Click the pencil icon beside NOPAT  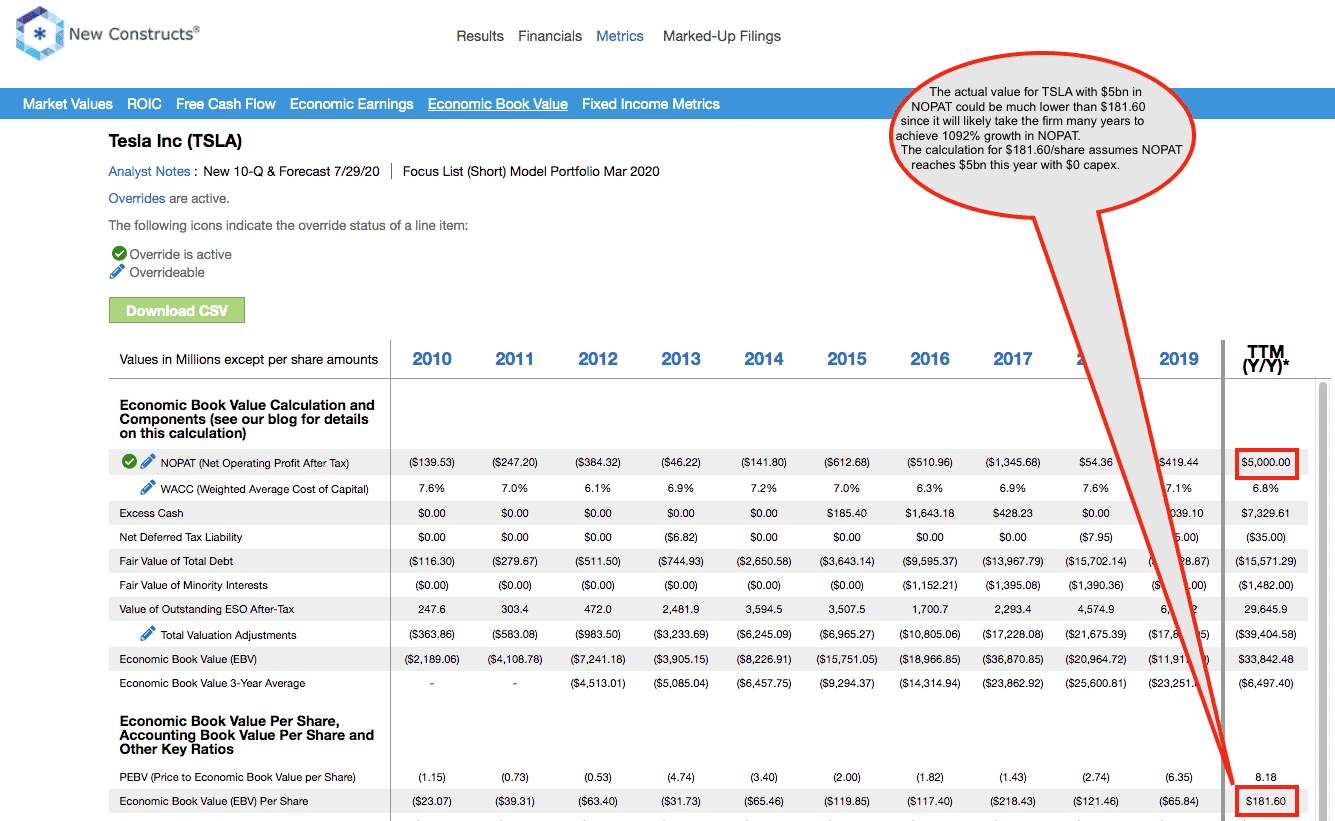point(148,461)
